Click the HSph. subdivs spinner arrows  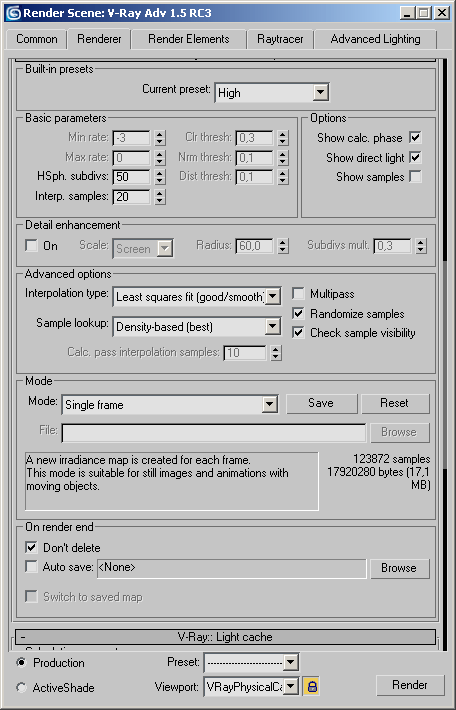pos(159,177)
